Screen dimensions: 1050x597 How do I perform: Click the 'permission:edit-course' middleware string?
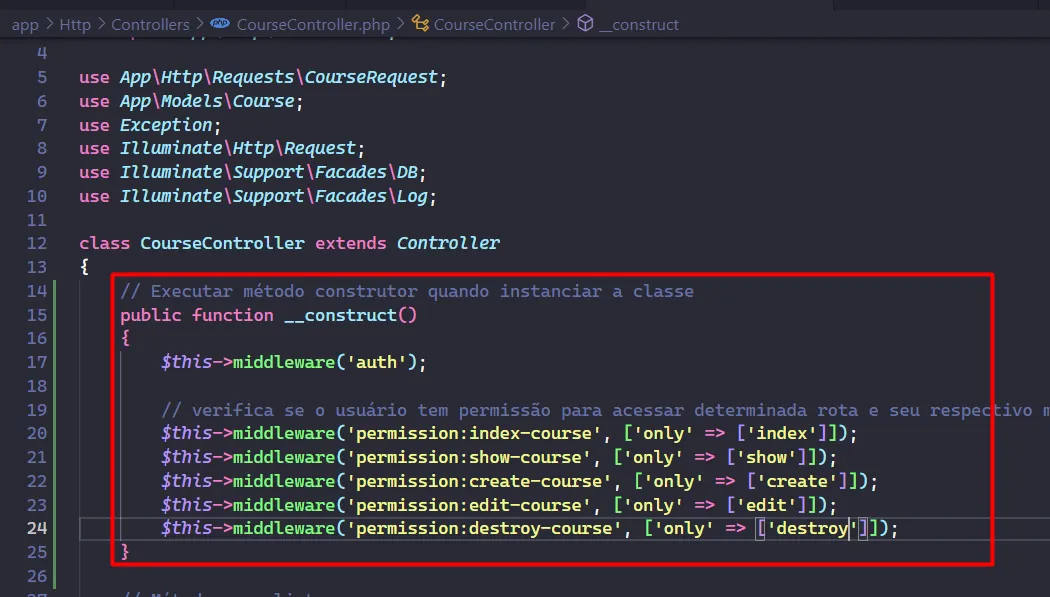coord(471,504)
